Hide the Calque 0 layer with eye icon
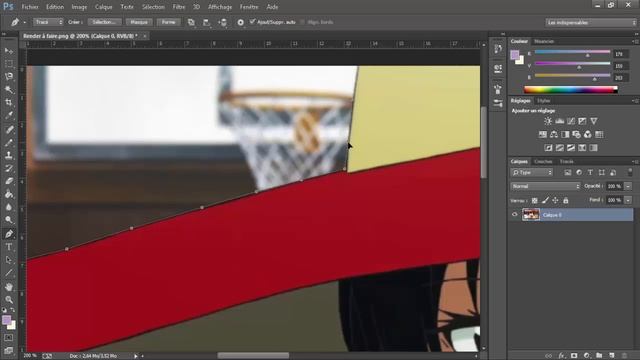The width and height of the screenshot is (640, 360). (515, 214)
